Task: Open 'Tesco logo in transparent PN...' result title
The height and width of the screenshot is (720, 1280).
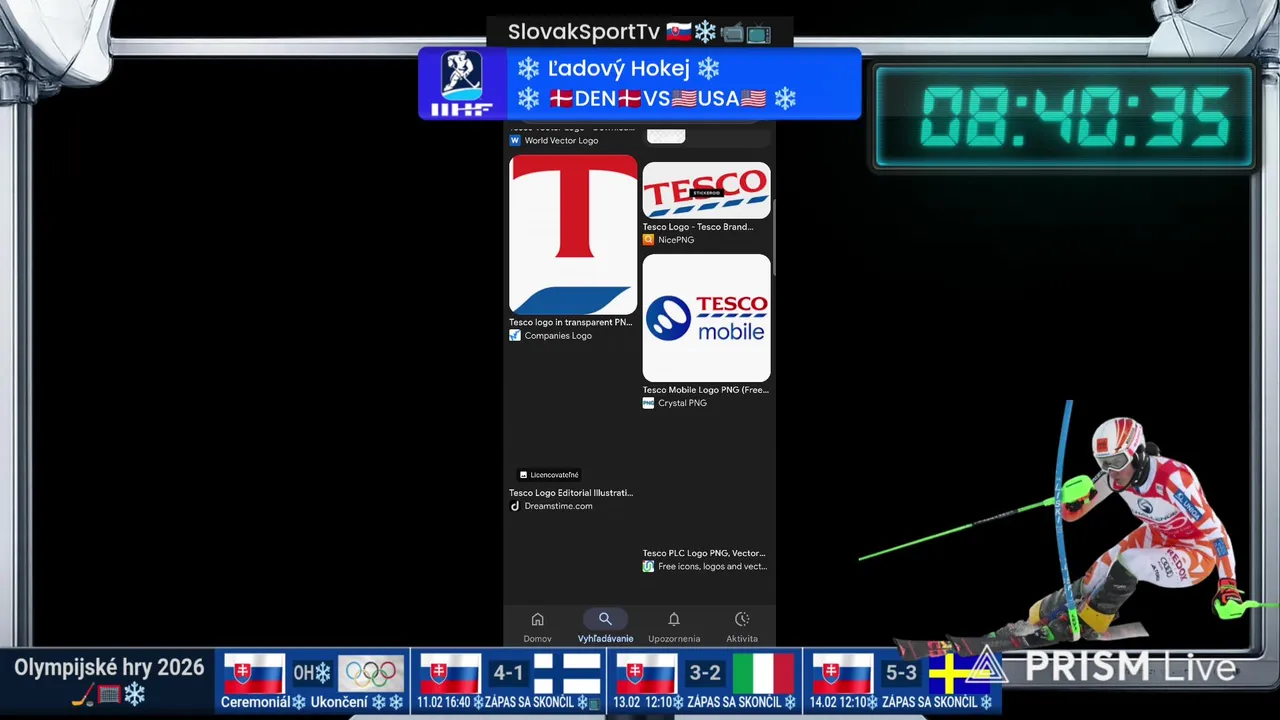Action: coord(571,322)
